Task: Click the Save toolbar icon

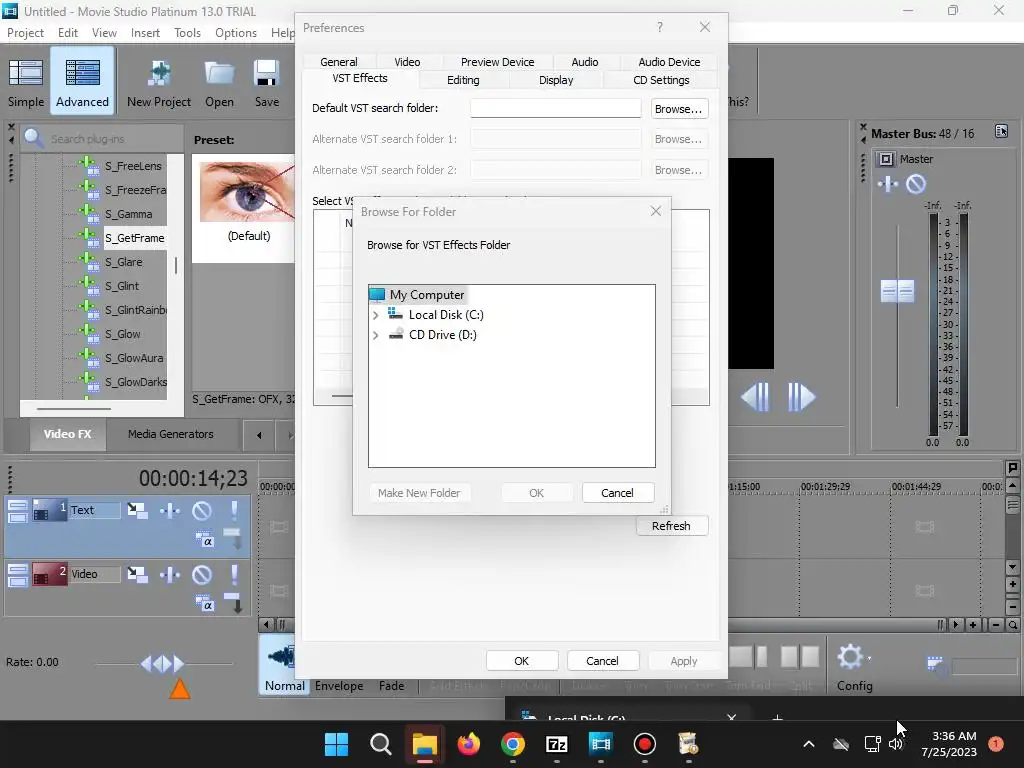Action: coord(266,73)
